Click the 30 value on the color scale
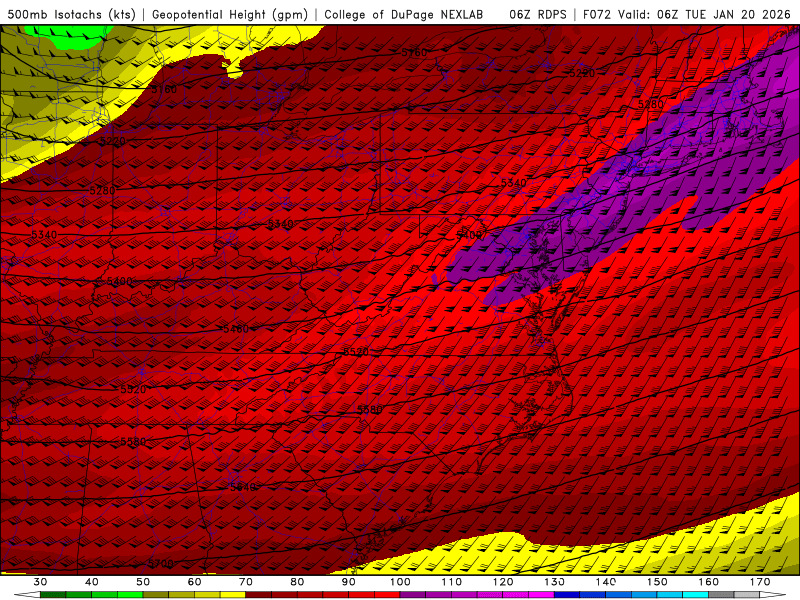Screen dimensions: 800x600 tap(40, 582)
